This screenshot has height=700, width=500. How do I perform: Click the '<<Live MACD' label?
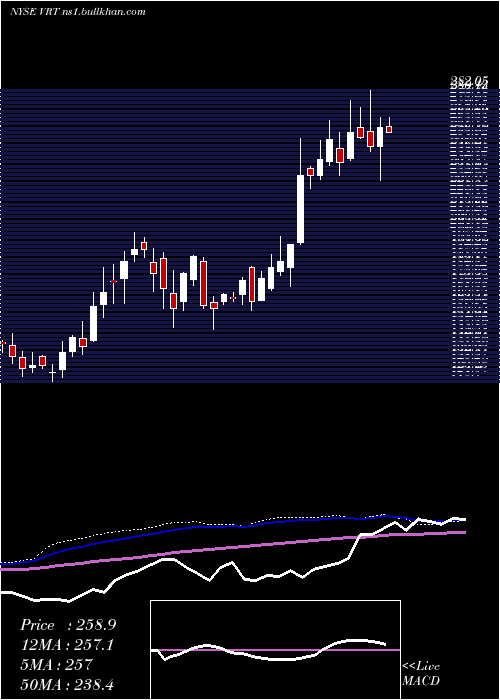click(421, 674)
